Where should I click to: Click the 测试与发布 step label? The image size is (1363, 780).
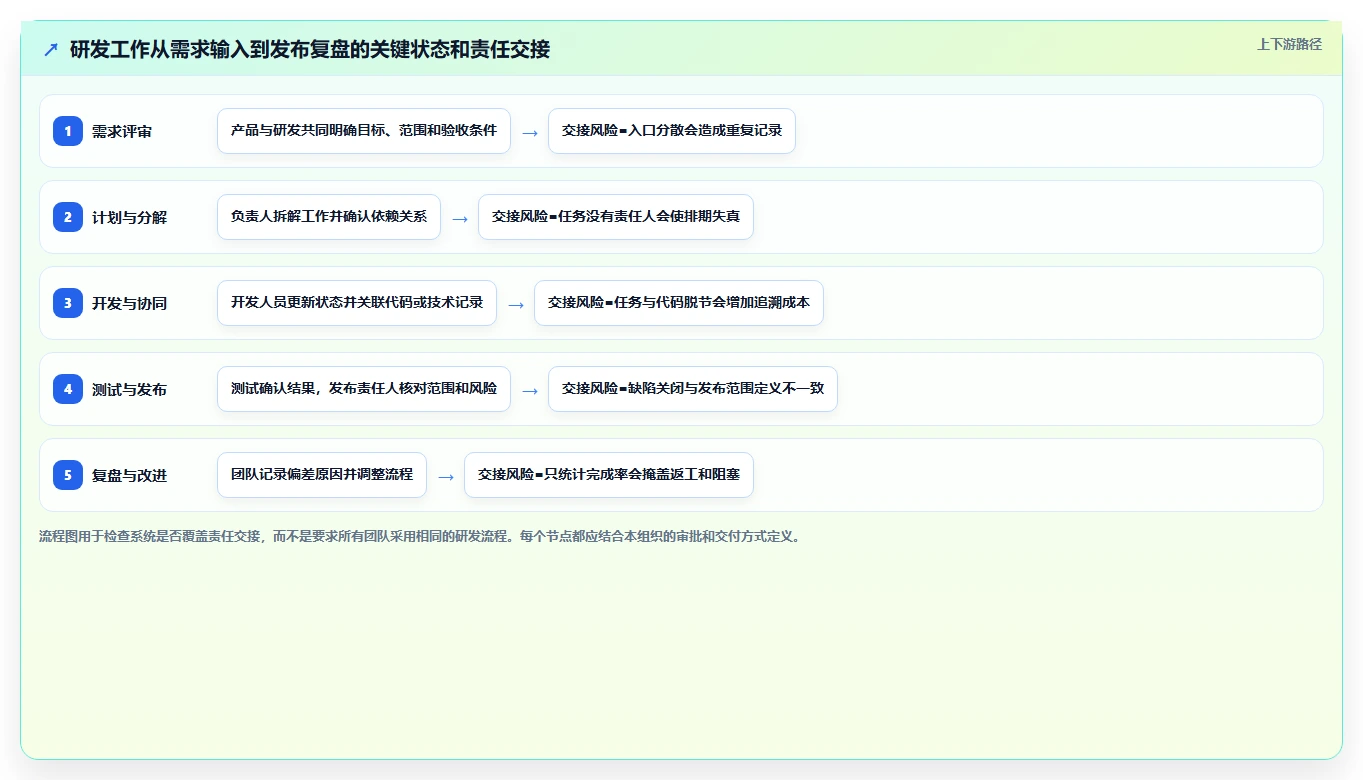[129, 389]
